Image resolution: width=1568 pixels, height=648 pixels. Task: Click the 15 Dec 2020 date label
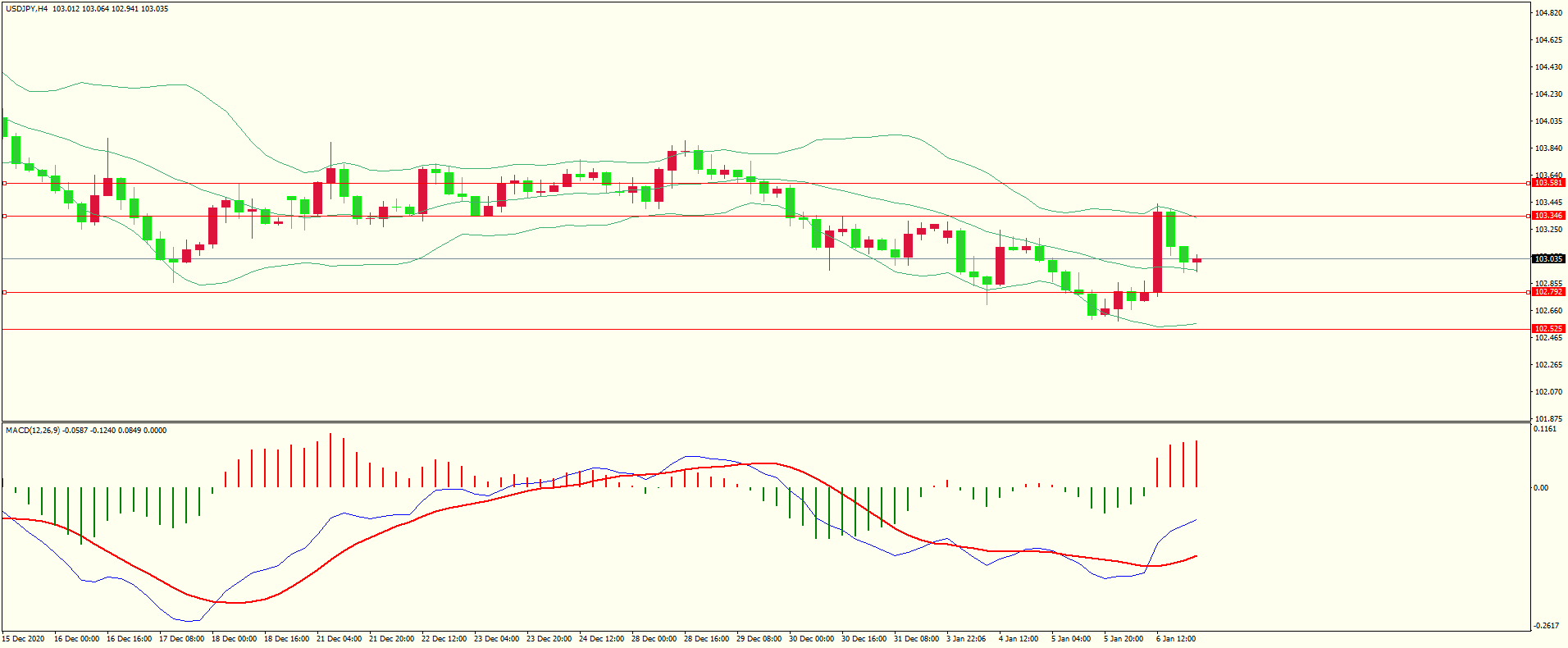click(x=24, y=639)
